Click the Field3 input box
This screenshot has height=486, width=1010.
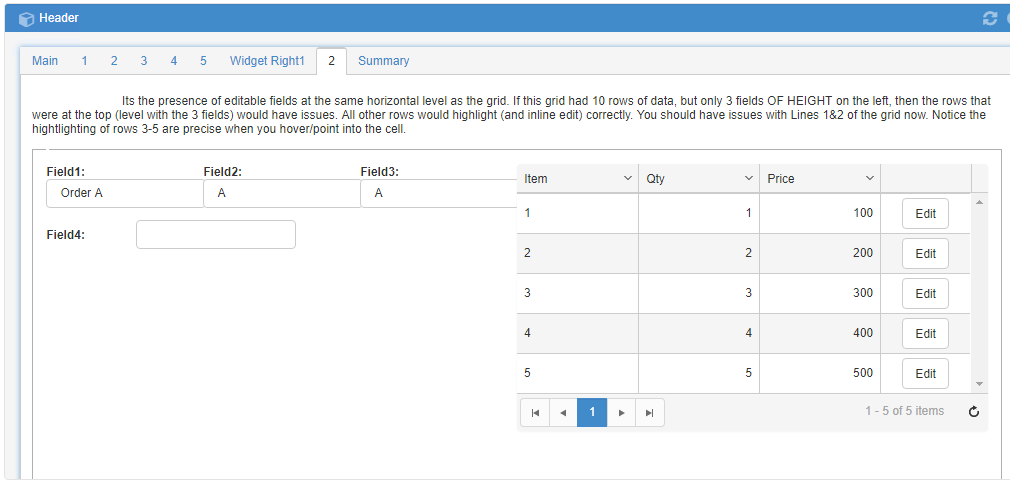coord(438,193)
